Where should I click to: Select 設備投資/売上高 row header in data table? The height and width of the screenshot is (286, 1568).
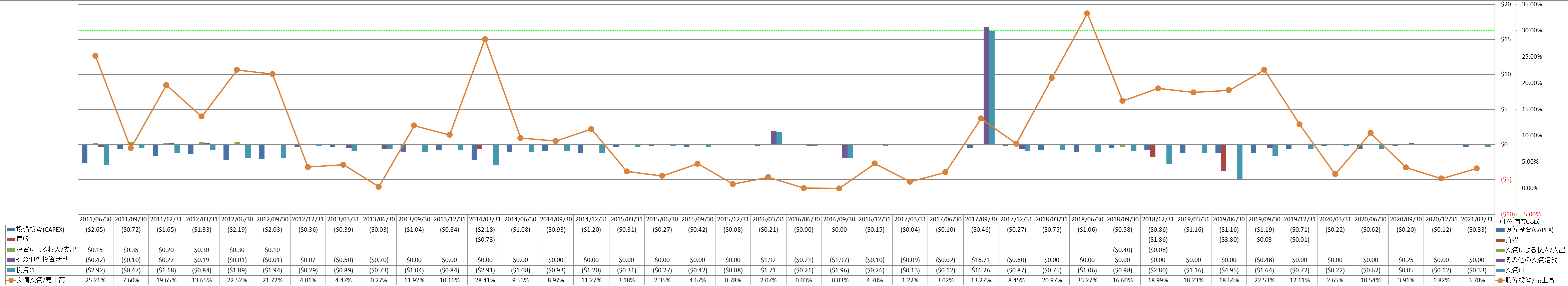coord(41,281)
